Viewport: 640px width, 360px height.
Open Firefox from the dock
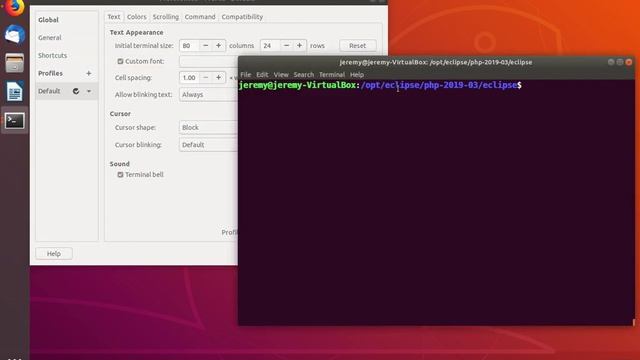click(15, 7)
